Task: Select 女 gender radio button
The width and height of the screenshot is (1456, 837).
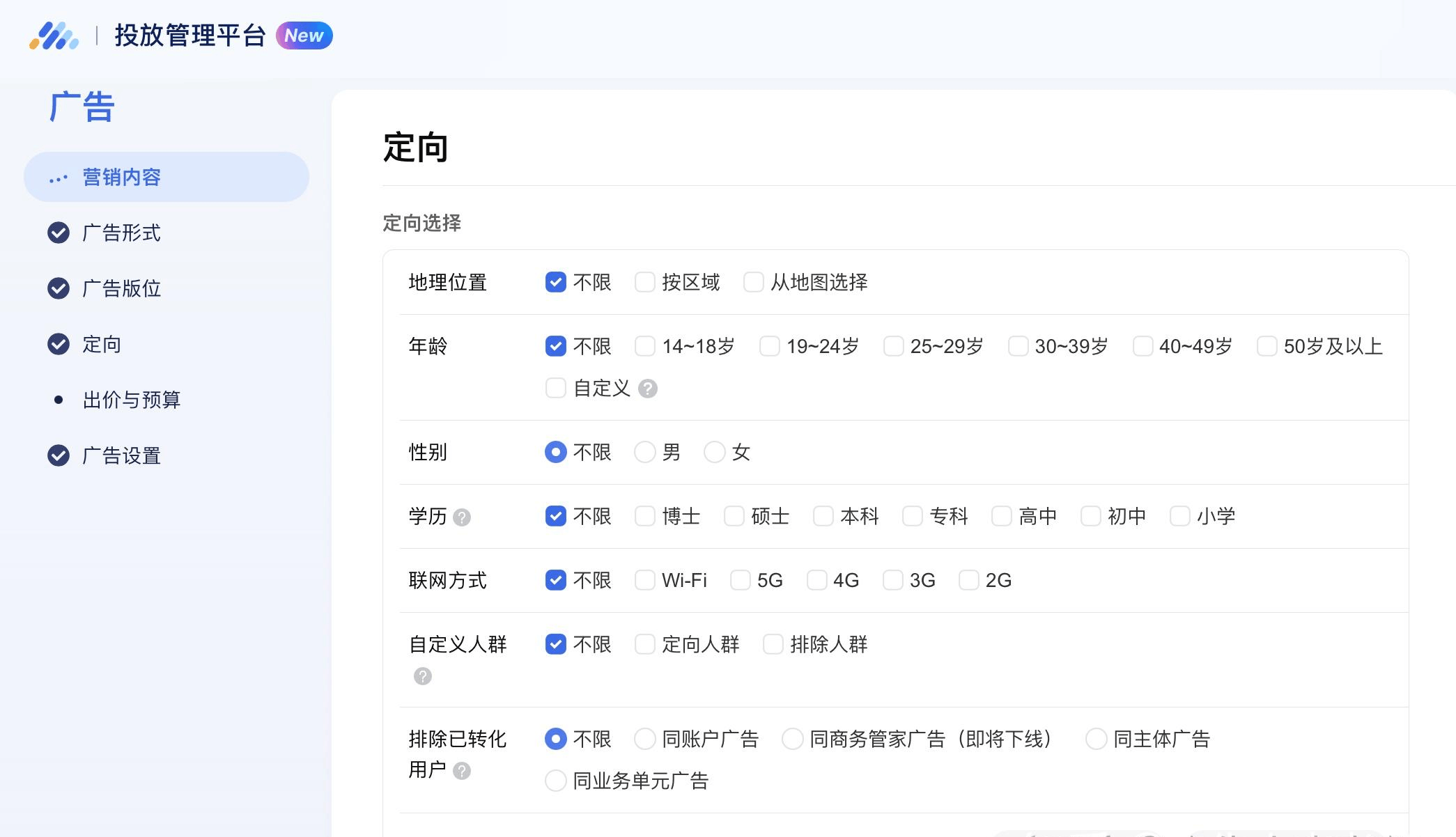Action: pos(715,452)
